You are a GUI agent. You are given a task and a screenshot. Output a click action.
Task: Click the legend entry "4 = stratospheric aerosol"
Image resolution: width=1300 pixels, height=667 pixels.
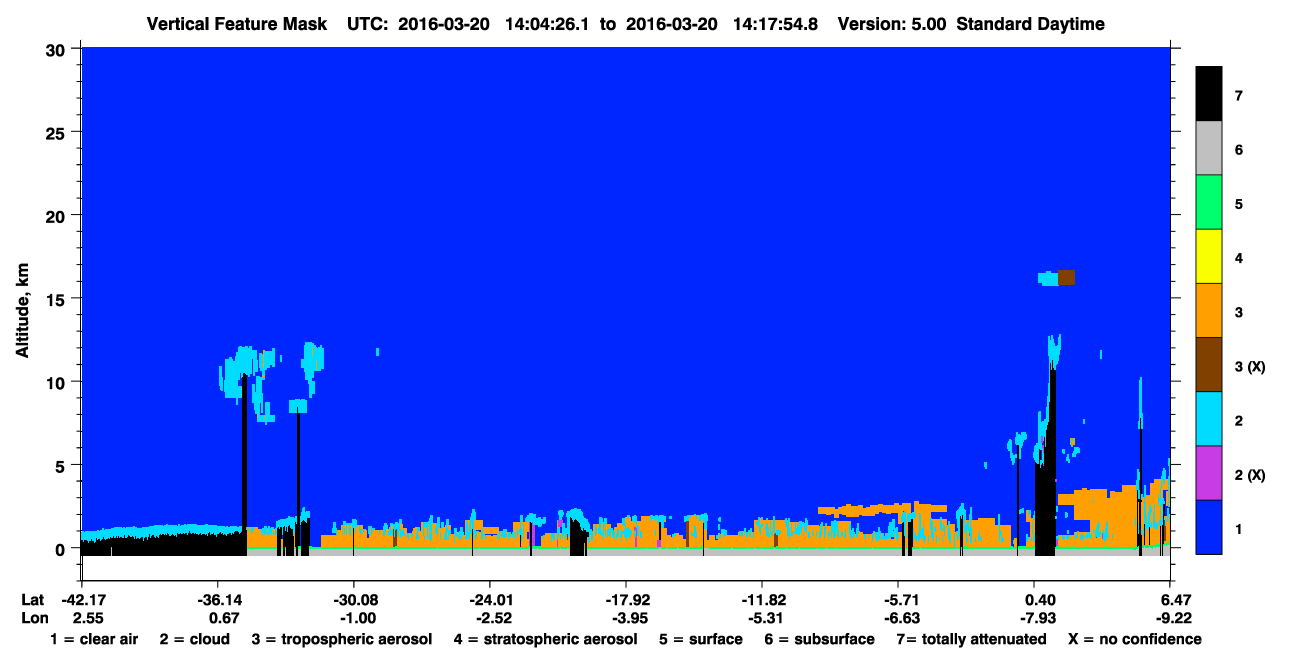[546, 639]
